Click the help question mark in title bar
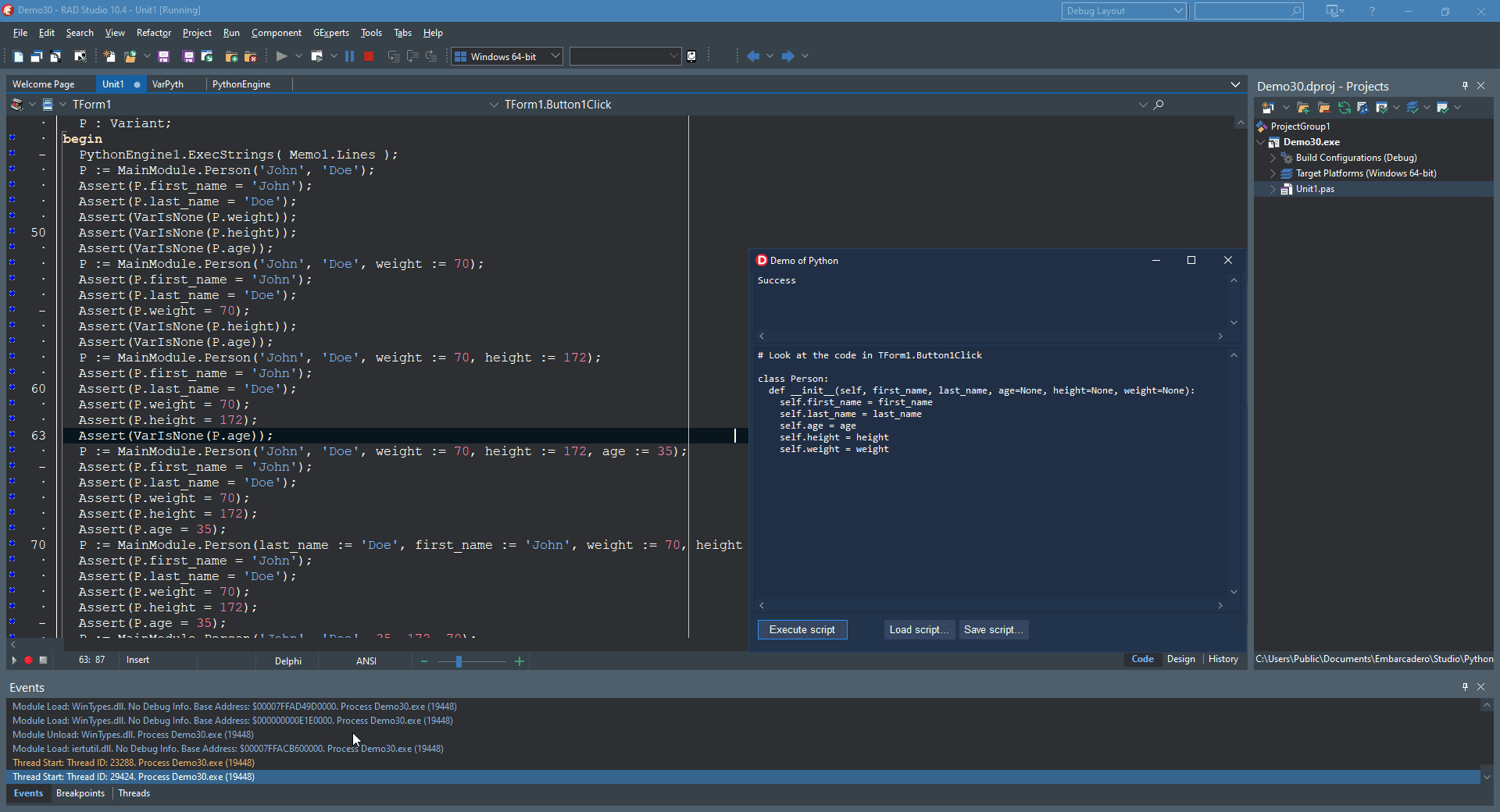The height and width of the screenshot is (812, 1500). coord(1372,11)
